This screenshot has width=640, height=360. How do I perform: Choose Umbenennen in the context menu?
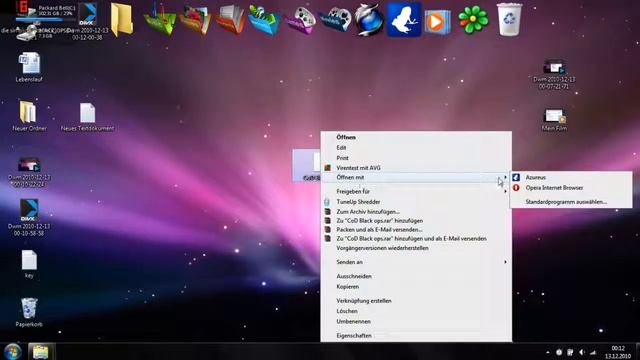pos(416,321)
